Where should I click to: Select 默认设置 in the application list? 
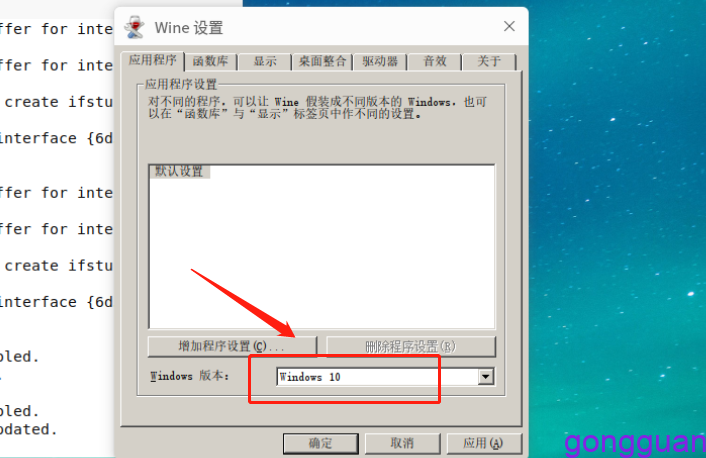(179, 171)
